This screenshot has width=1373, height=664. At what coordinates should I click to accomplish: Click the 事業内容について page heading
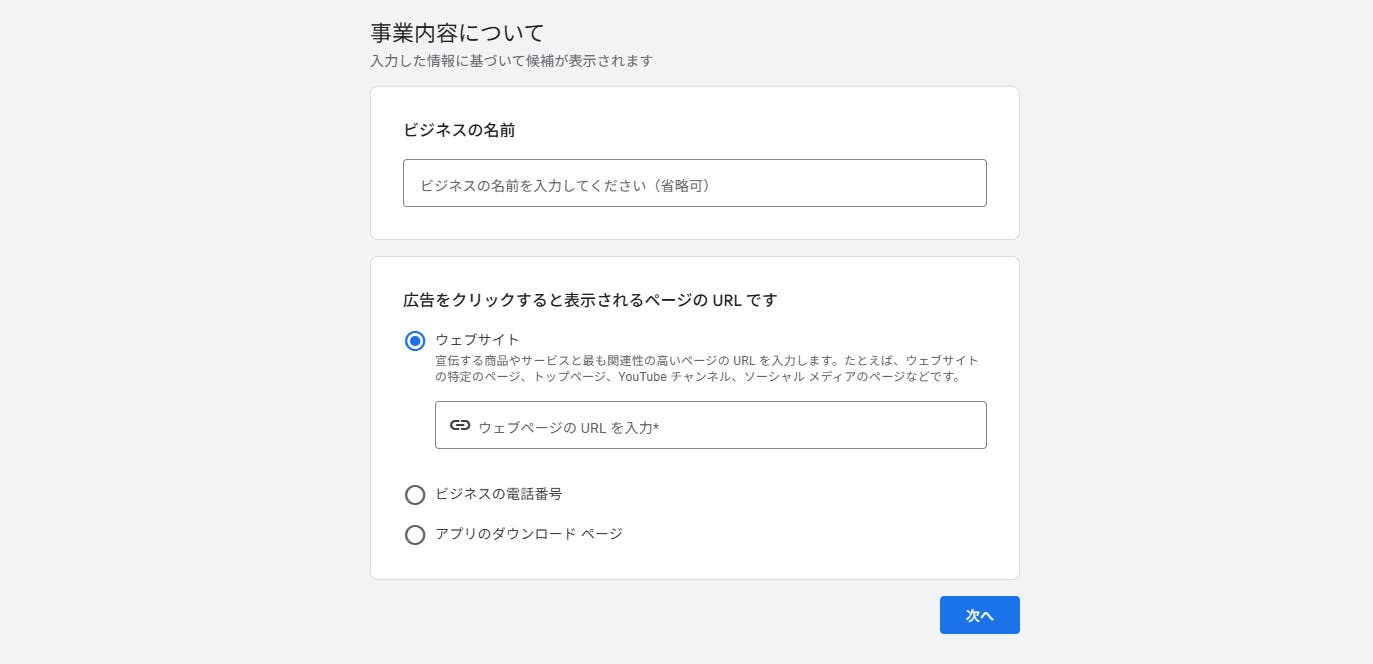click(x=455, y=32)
